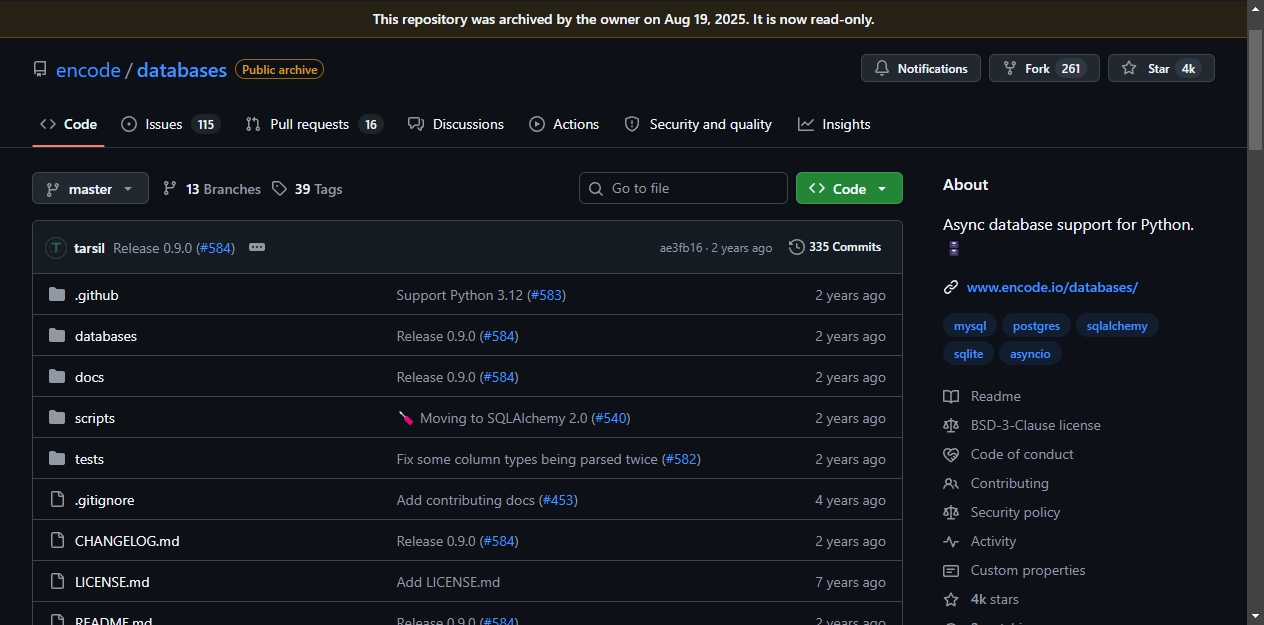Select the postgres topic tag

[x=1036, y=326]
